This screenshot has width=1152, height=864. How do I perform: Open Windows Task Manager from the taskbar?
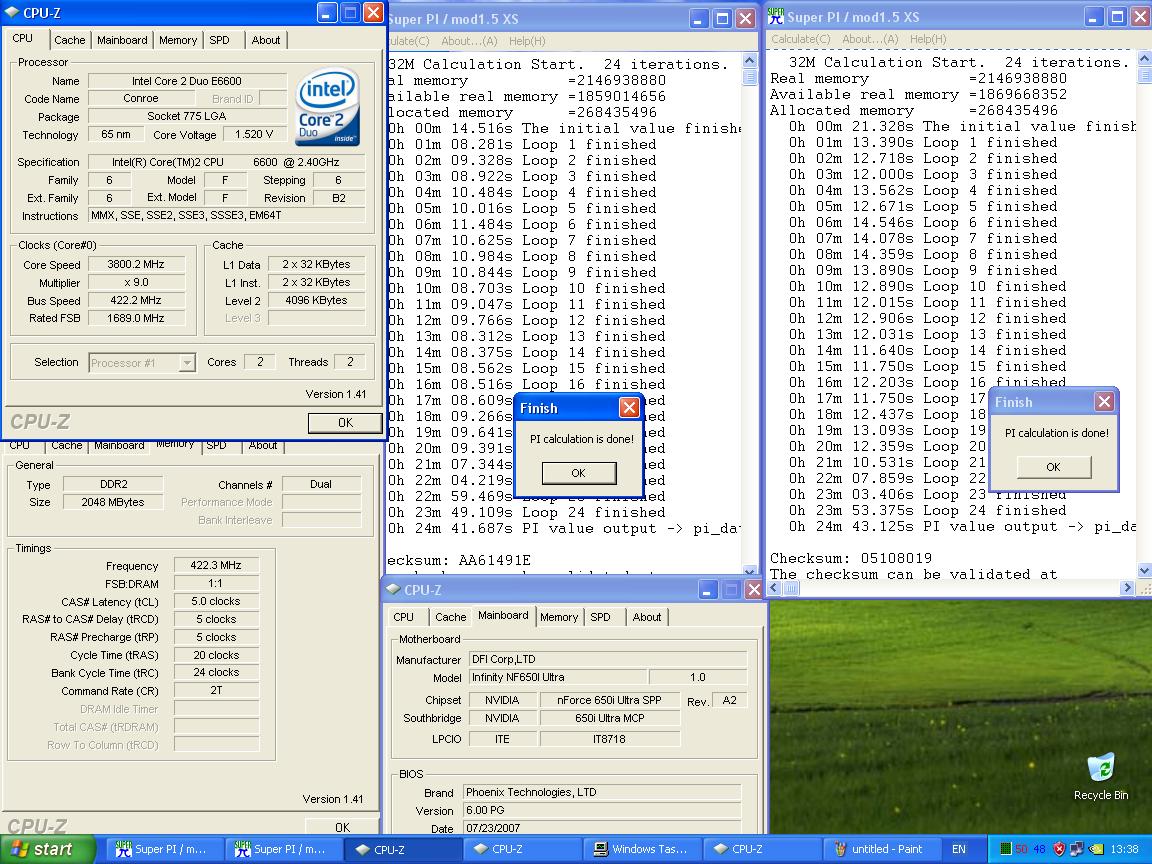point(640,849)
